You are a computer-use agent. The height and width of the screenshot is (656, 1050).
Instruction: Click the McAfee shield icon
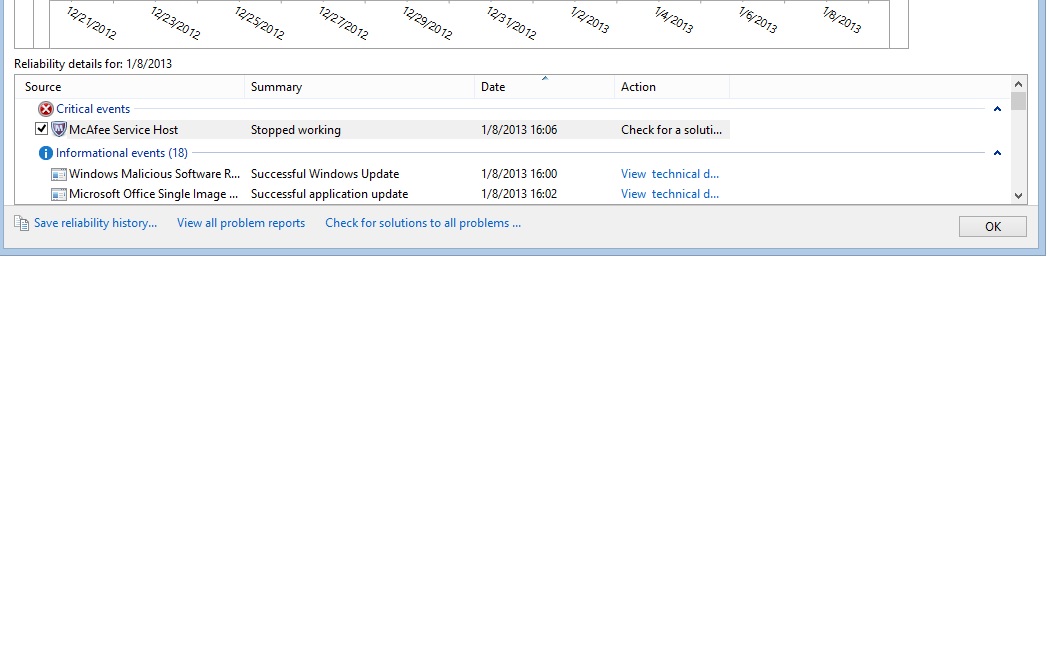coord(59,129)
